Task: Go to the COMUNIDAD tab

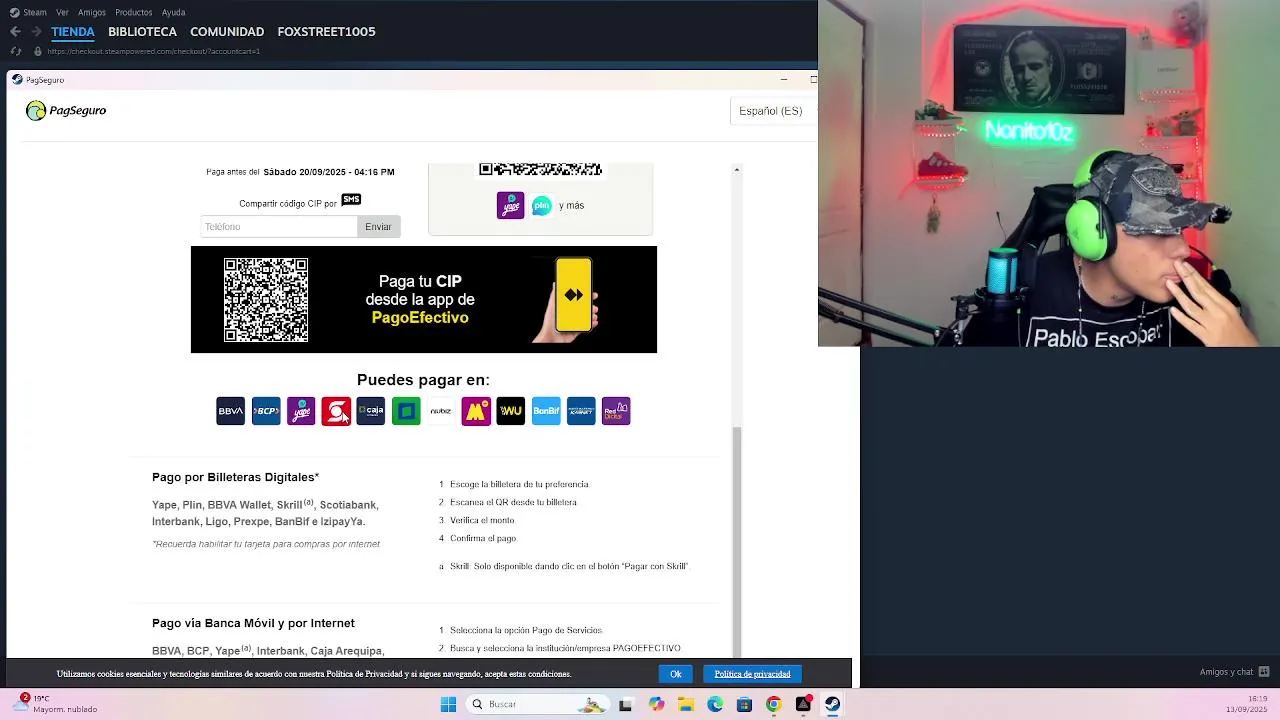Action: click(227, 32)
